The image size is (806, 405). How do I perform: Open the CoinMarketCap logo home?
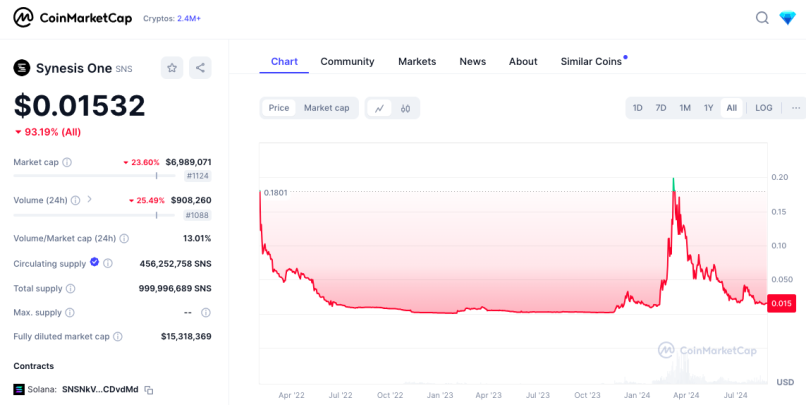pyautogui.click(x=72, y=18)
